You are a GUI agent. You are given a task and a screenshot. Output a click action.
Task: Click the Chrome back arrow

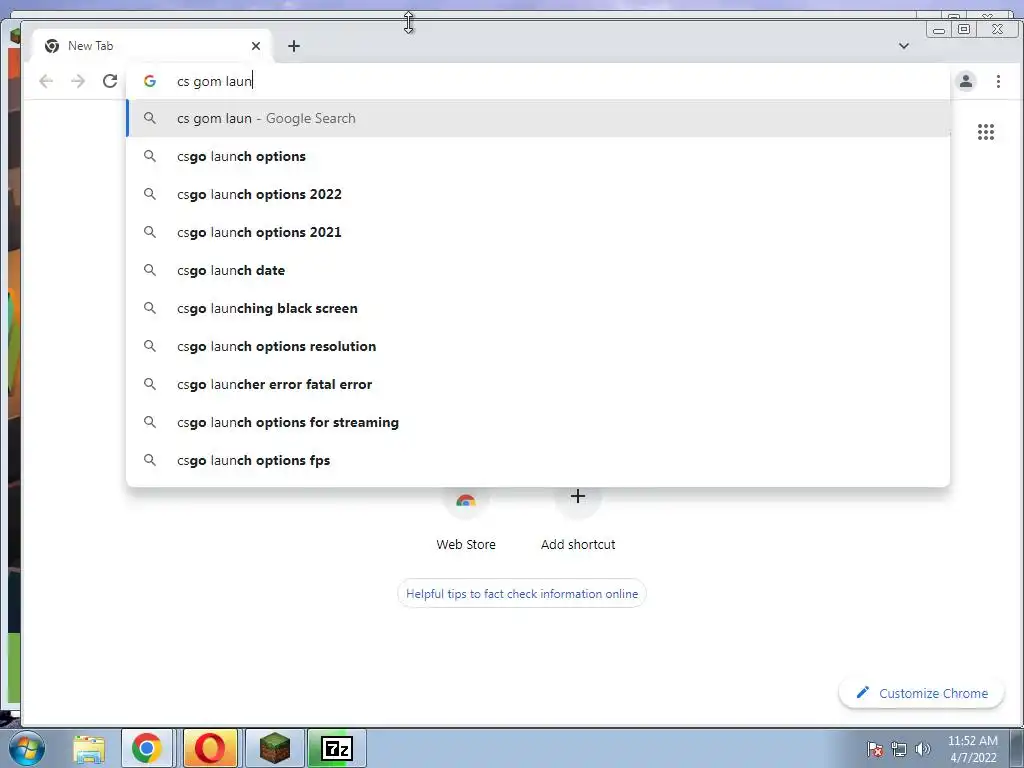tap(46, 81)
